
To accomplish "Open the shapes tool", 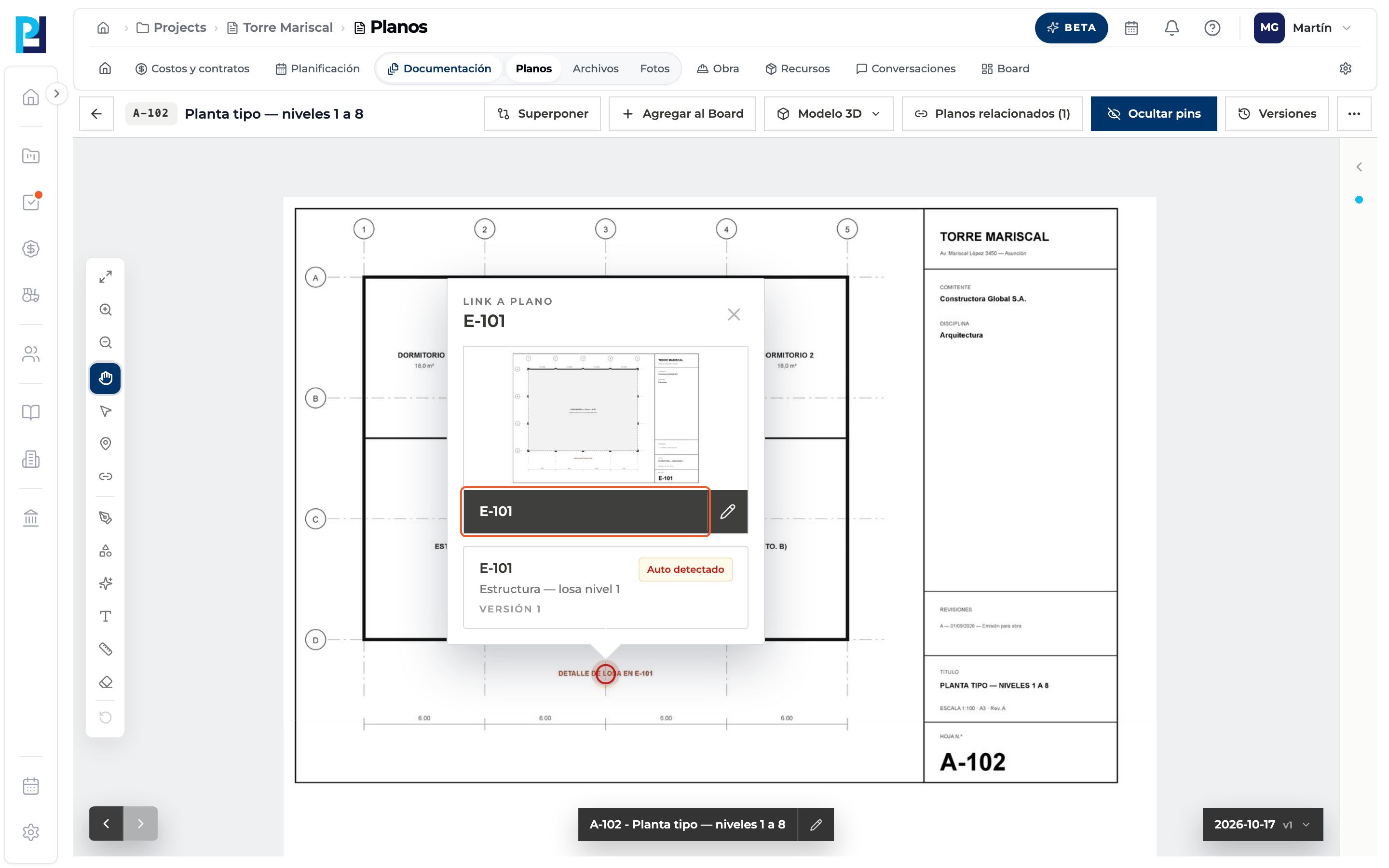I will tap(105, 551).
